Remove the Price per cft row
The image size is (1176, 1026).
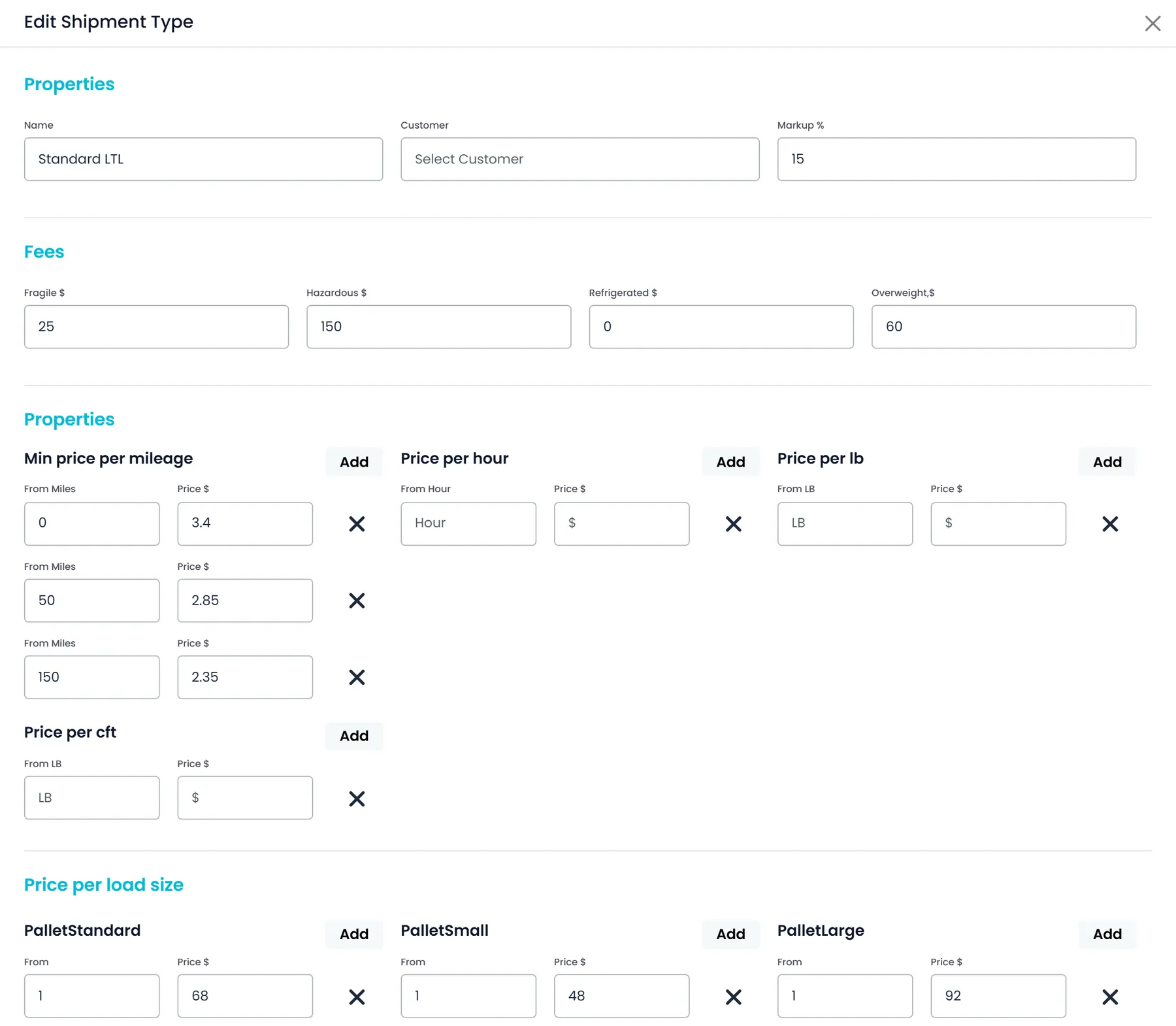point(357,799)
